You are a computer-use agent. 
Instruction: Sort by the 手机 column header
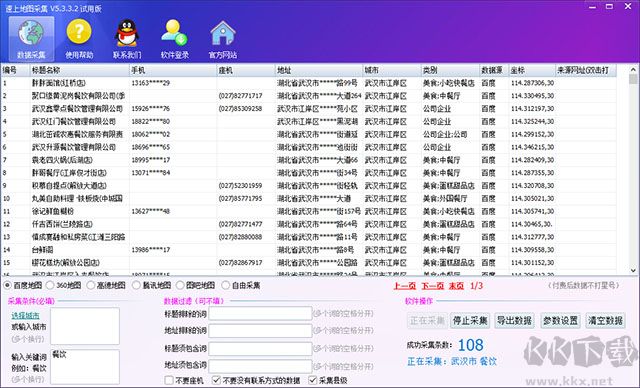click(x=173, y=70)
